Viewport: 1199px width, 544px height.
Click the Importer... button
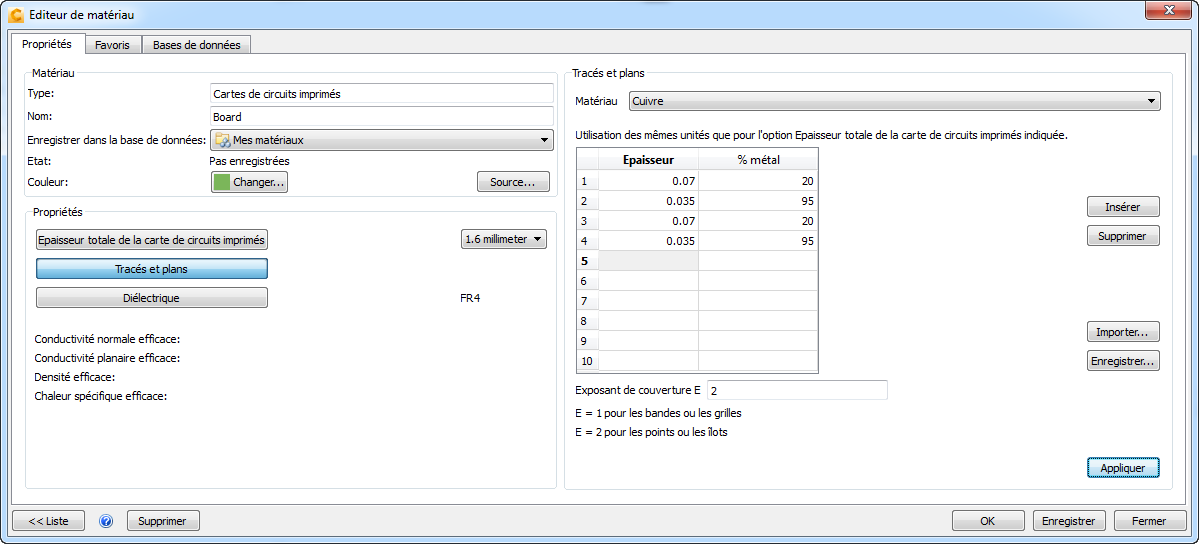coord(1123,332)
